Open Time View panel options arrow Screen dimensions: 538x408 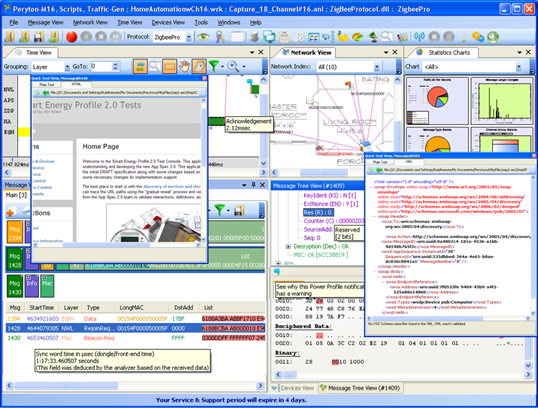click(x=252, y=53)
